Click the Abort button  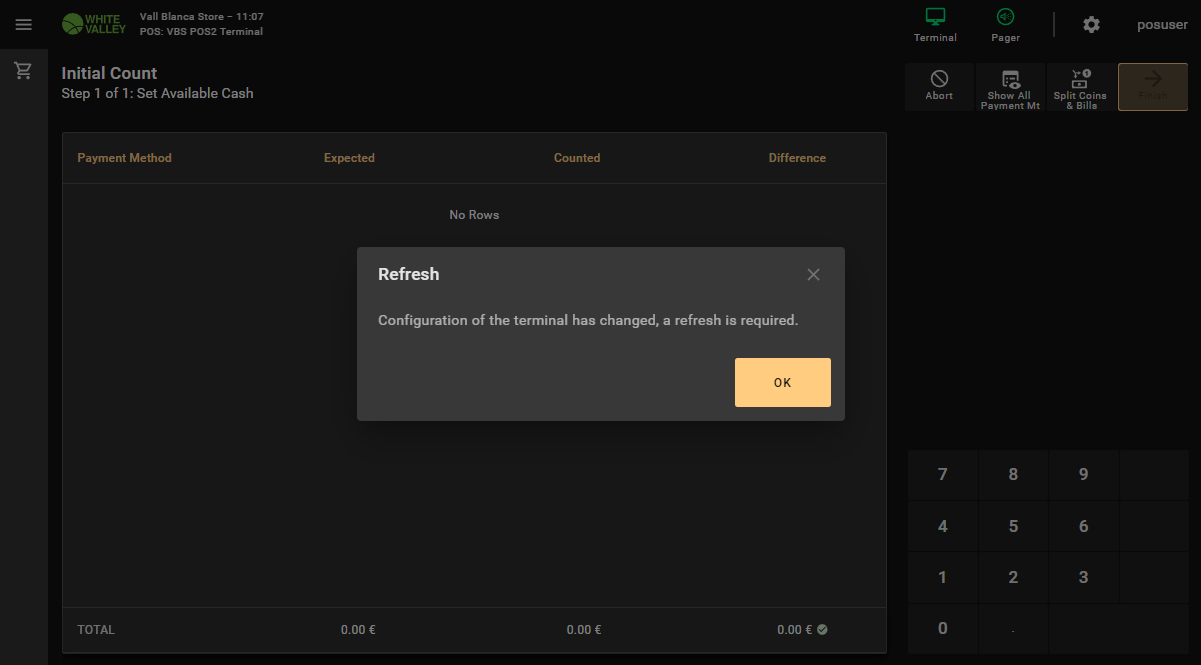point(939,86)
